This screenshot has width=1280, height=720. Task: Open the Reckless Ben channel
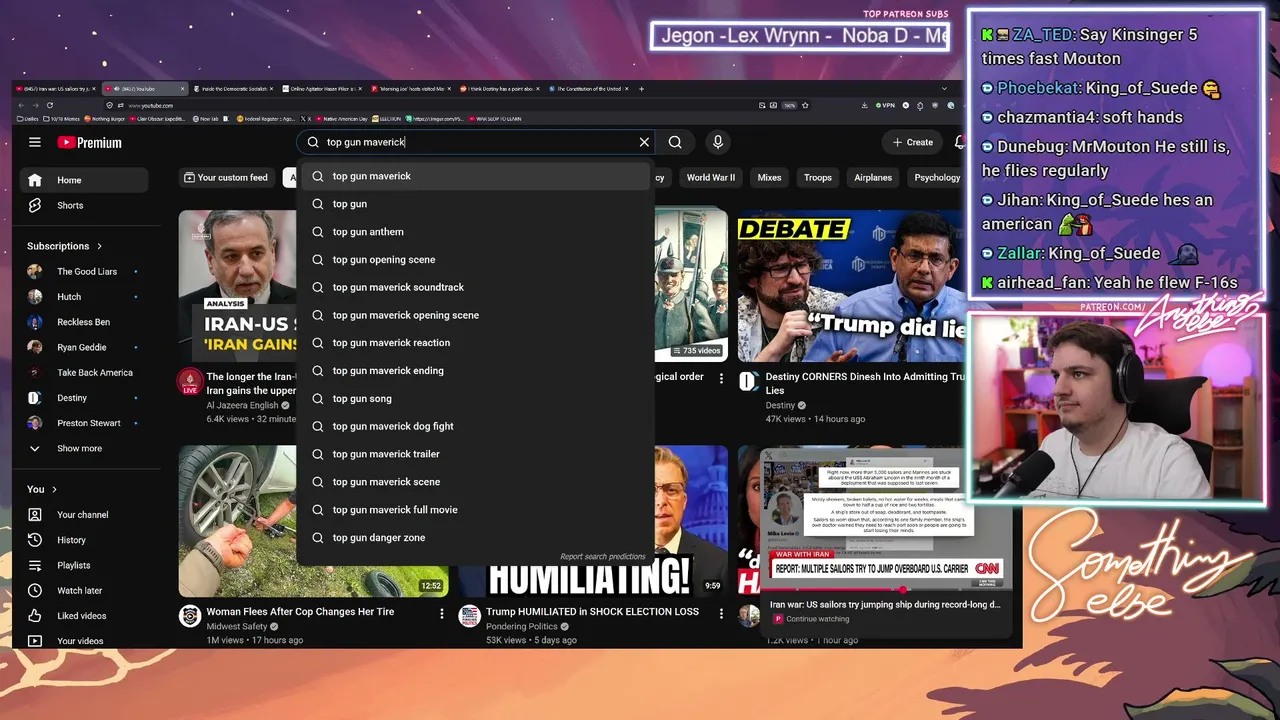[x=84, y=322]
